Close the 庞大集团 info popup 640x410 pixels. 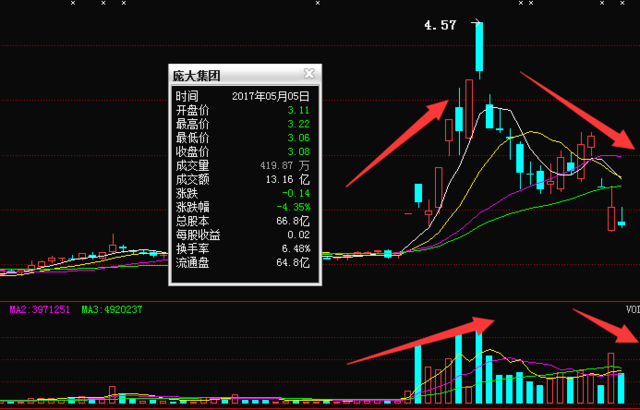coord(309,73)
